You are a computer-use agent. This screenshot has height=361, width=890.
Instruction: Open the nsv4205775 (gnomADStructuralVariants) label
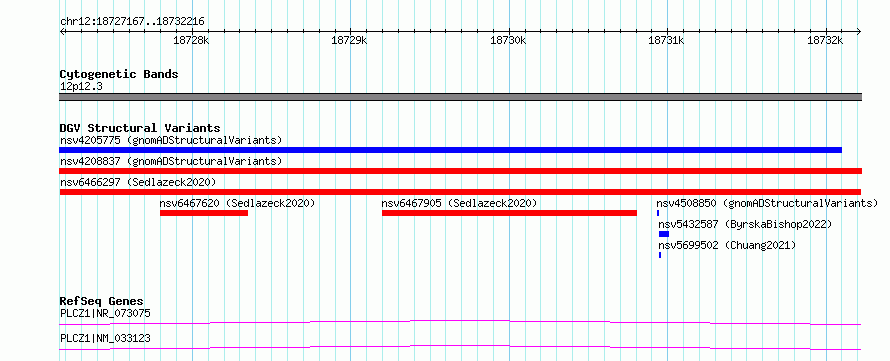171,140
